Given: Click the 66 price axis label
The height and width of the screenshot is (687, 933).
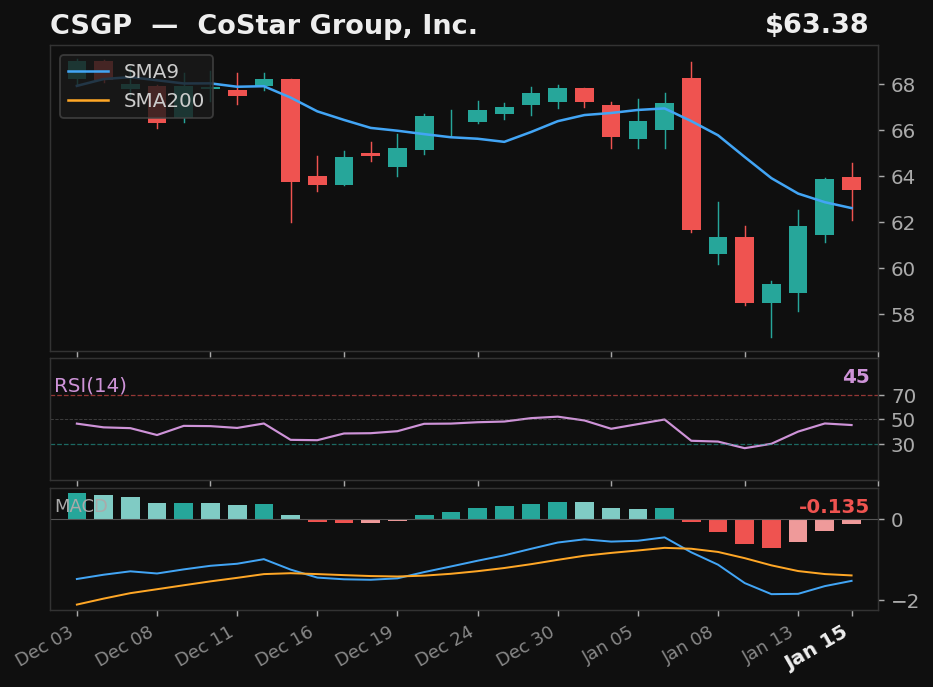Looking at the screenshot, I should 903,131.
